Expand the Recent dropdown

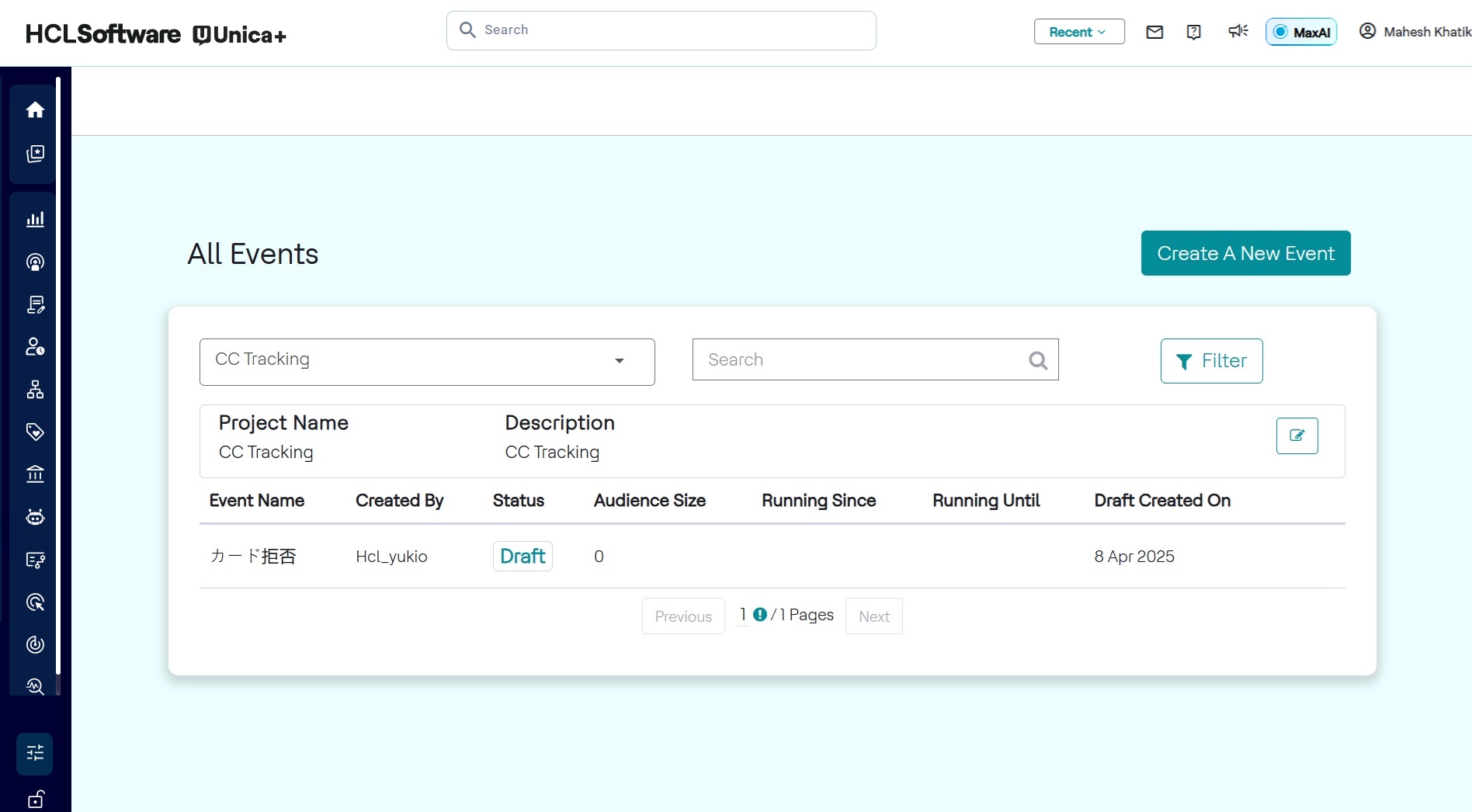(1078, 32)
